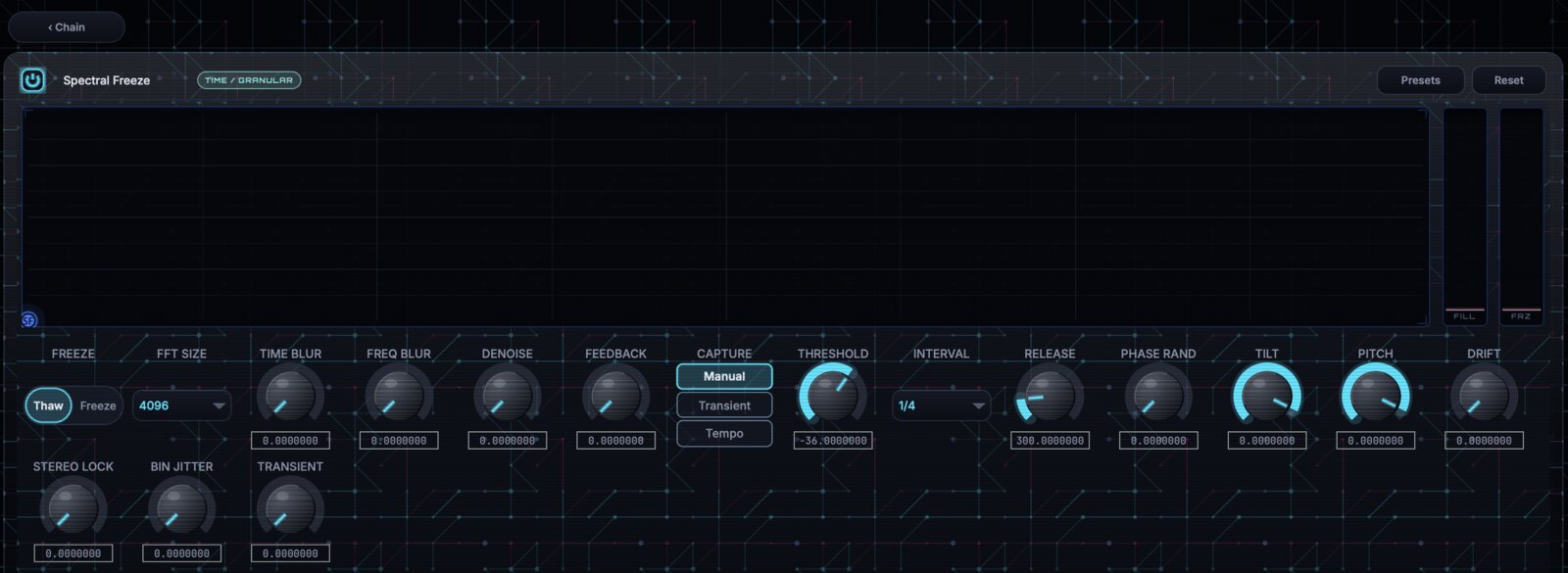Click the small logo icon in spectrogram corner
The image size is (1568, 573).
point(29,319)
